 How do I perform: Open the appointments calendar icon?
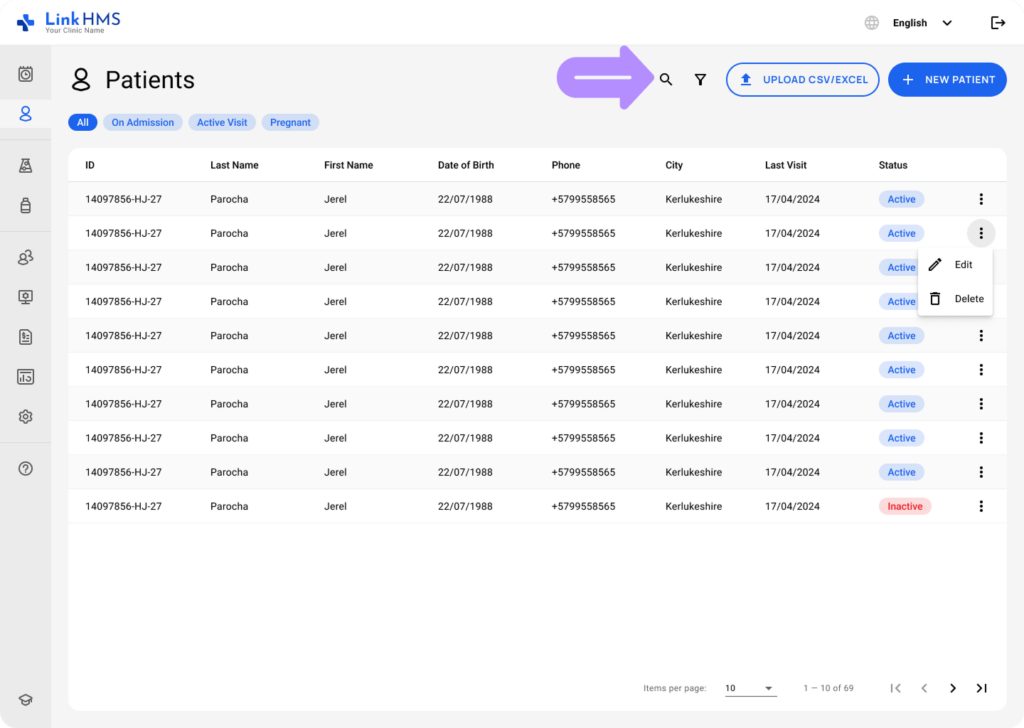coord(26,72)
